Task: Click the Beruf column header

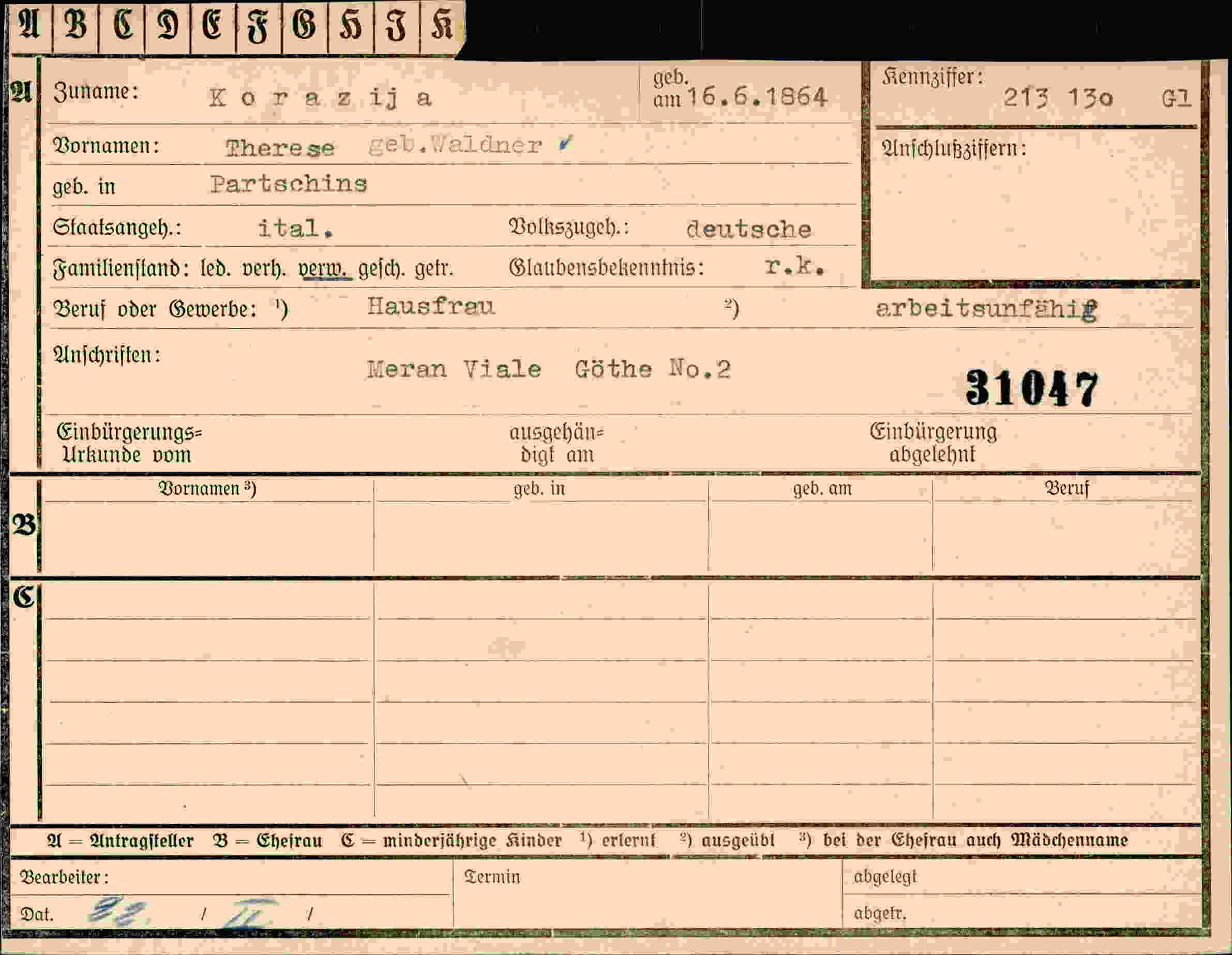Action: pyautogui.click(x=1066, y=489)
